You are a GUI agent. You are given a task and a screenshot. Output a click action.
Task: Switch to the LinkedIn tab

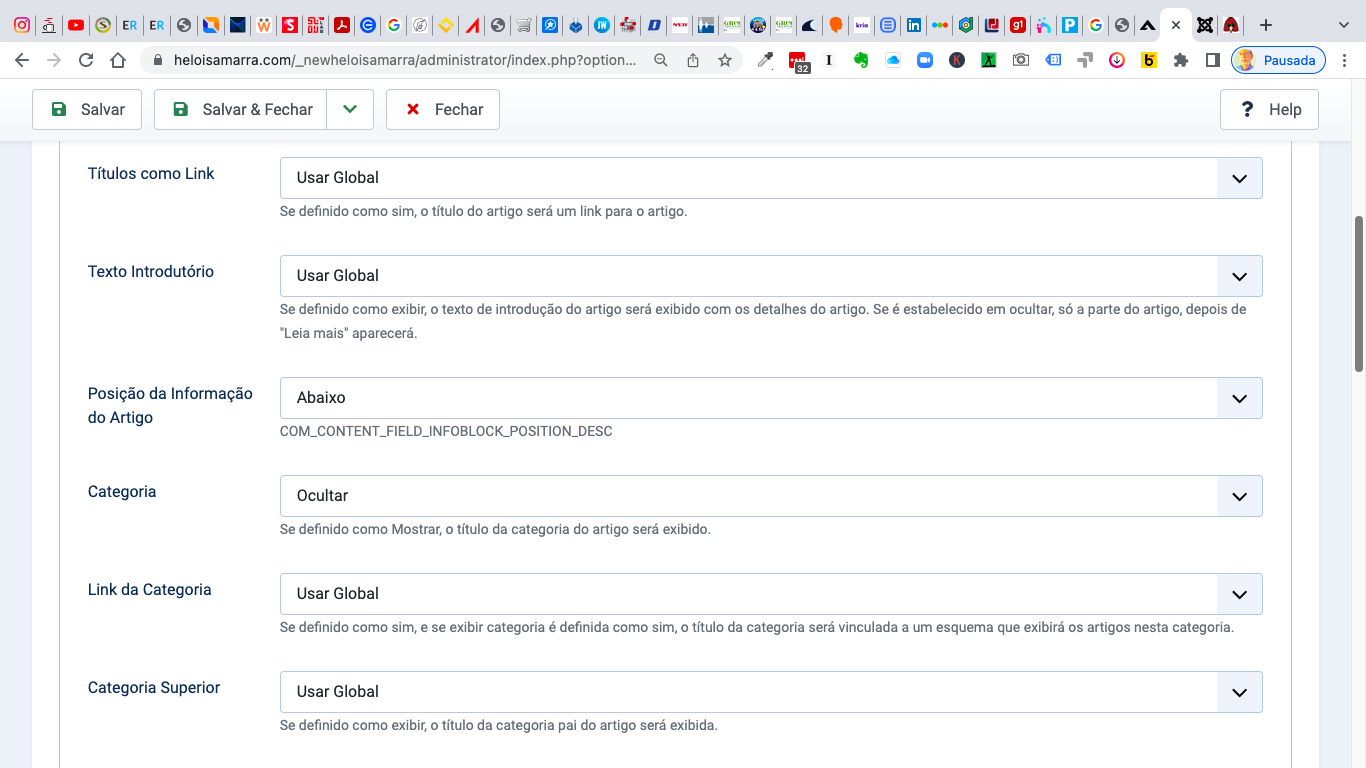pos(913,25)
